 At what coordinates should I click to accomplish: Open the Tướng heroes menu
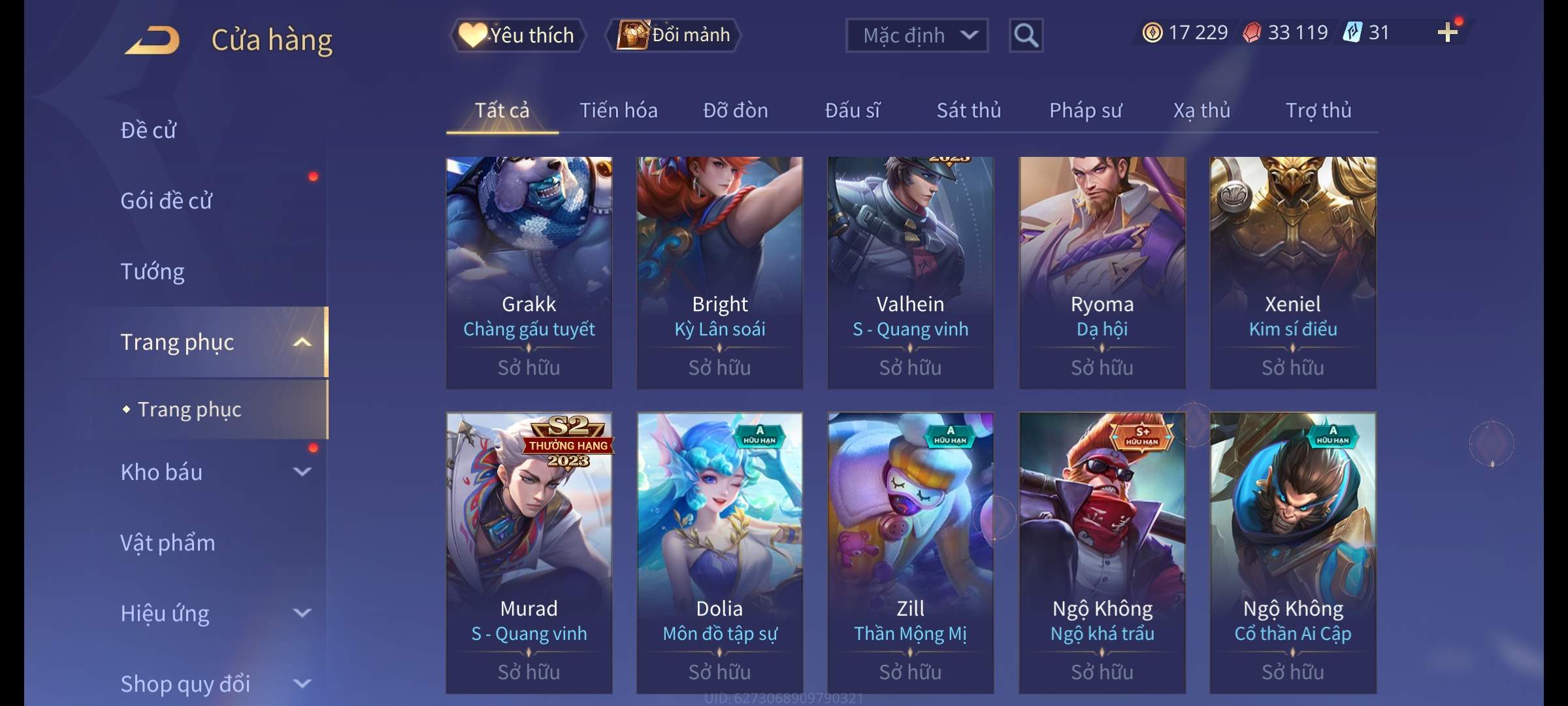point(152,271)
